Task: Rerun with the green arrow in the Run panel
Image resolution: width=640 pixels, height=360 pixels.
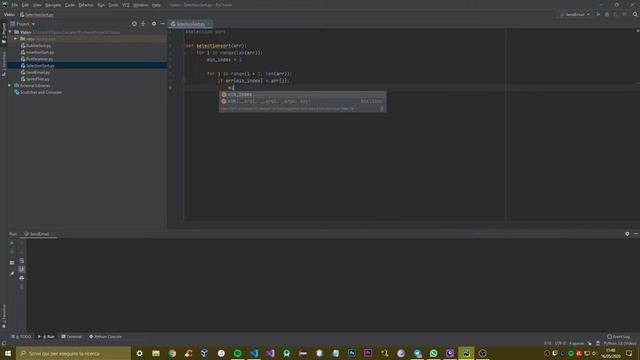Action: [x=12, y=243]
